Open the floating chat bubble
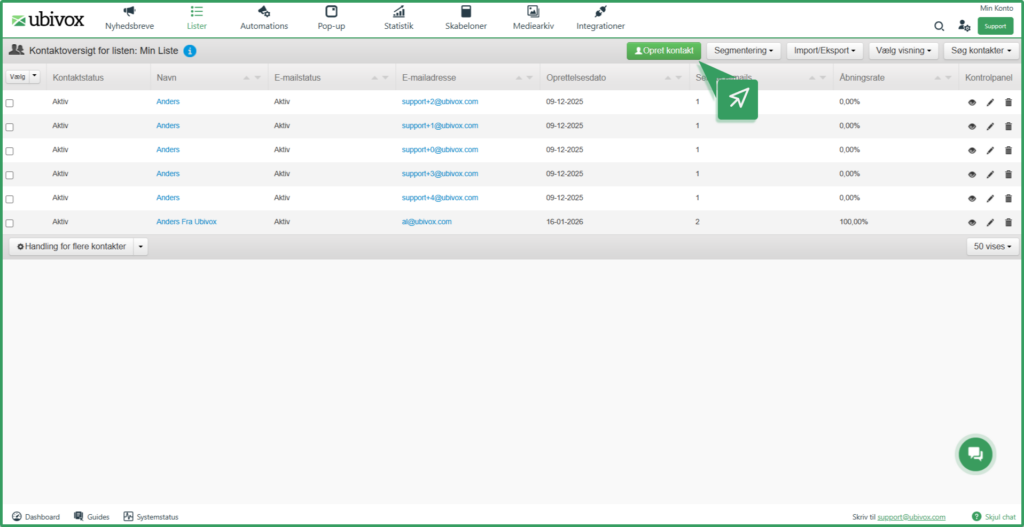The height and width of the screenshot is (527, 1024). tap(976, 453)
